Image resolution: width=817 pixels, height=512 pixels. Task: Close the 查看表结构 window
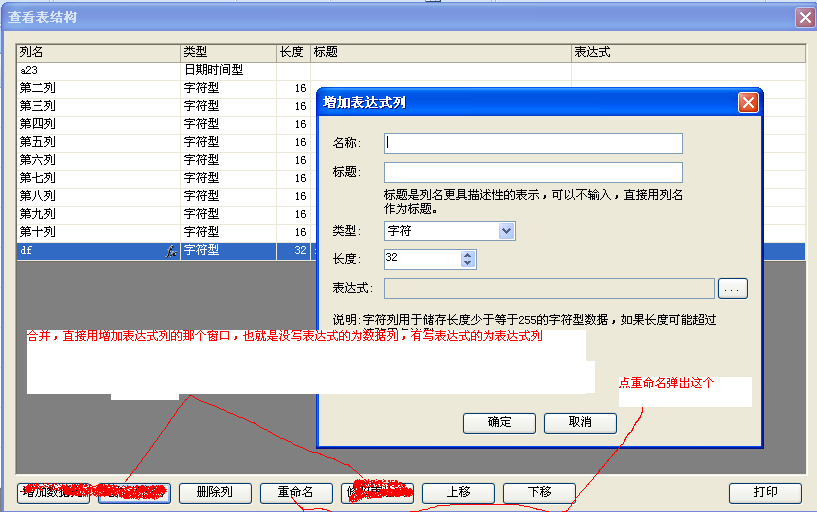[x=804, y=17]
